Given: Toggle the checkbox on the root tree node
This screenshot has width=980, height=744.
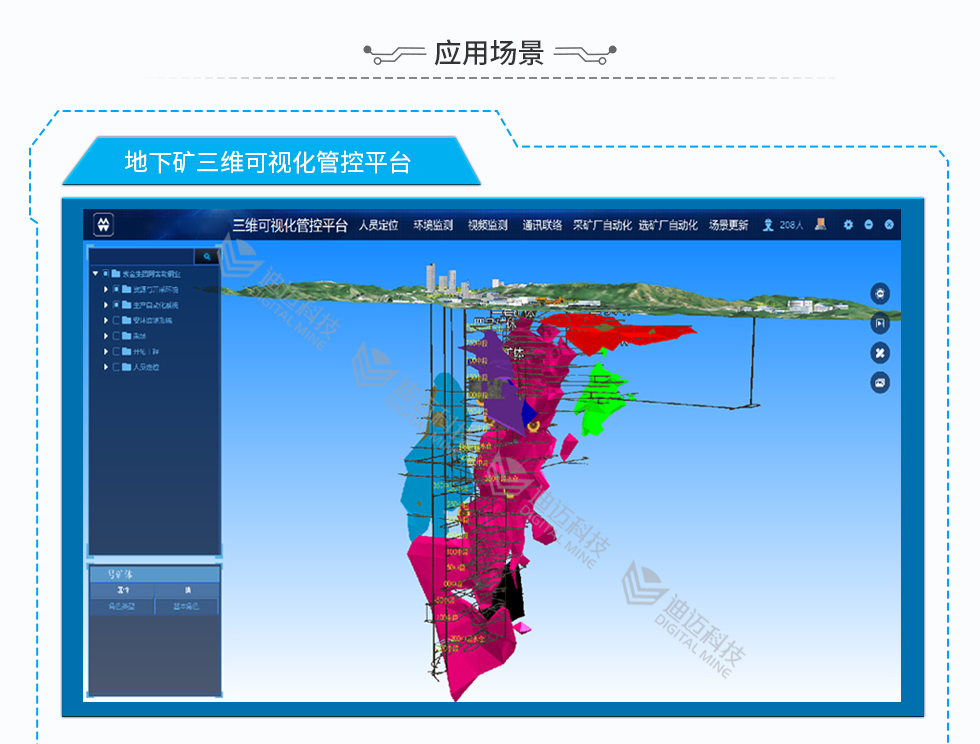Looking at the screenshot, I should pyautogui.click(x=106, y=274).
